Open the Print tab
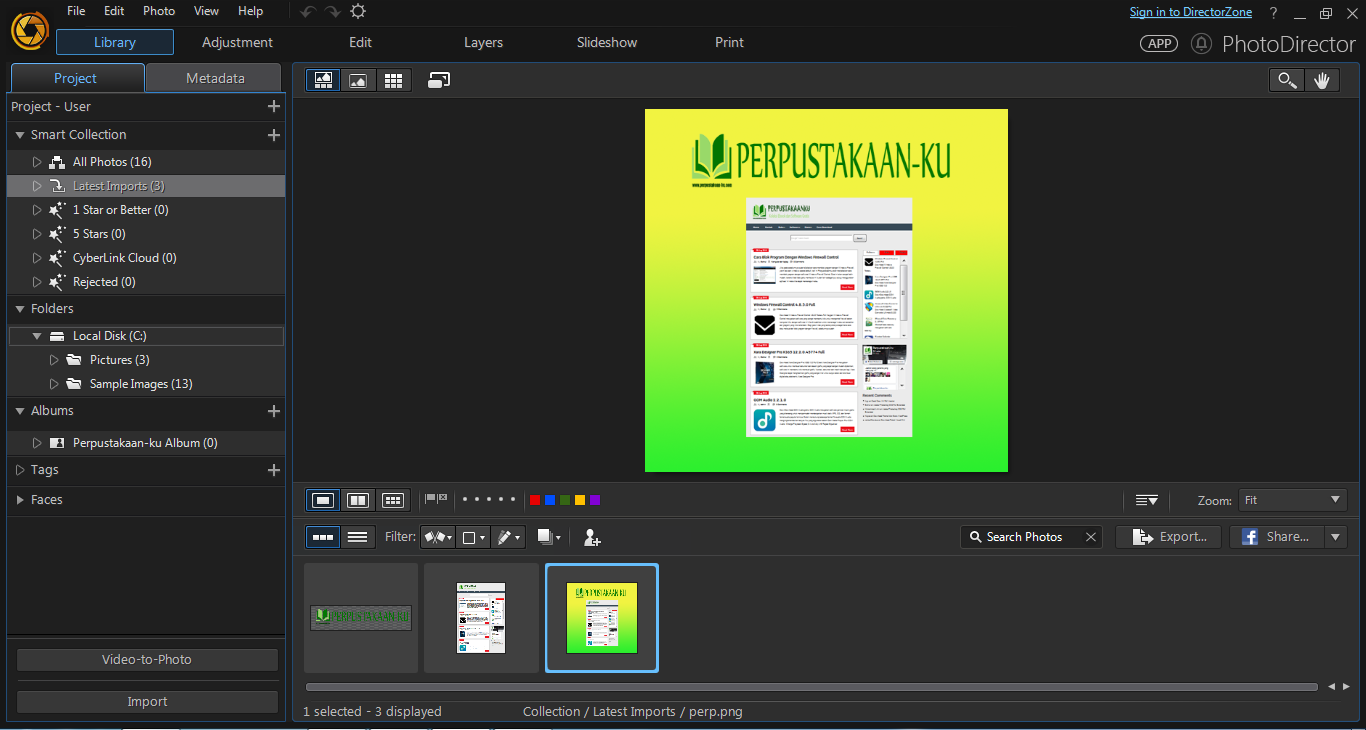1366x730 pixels. [729, 42]
